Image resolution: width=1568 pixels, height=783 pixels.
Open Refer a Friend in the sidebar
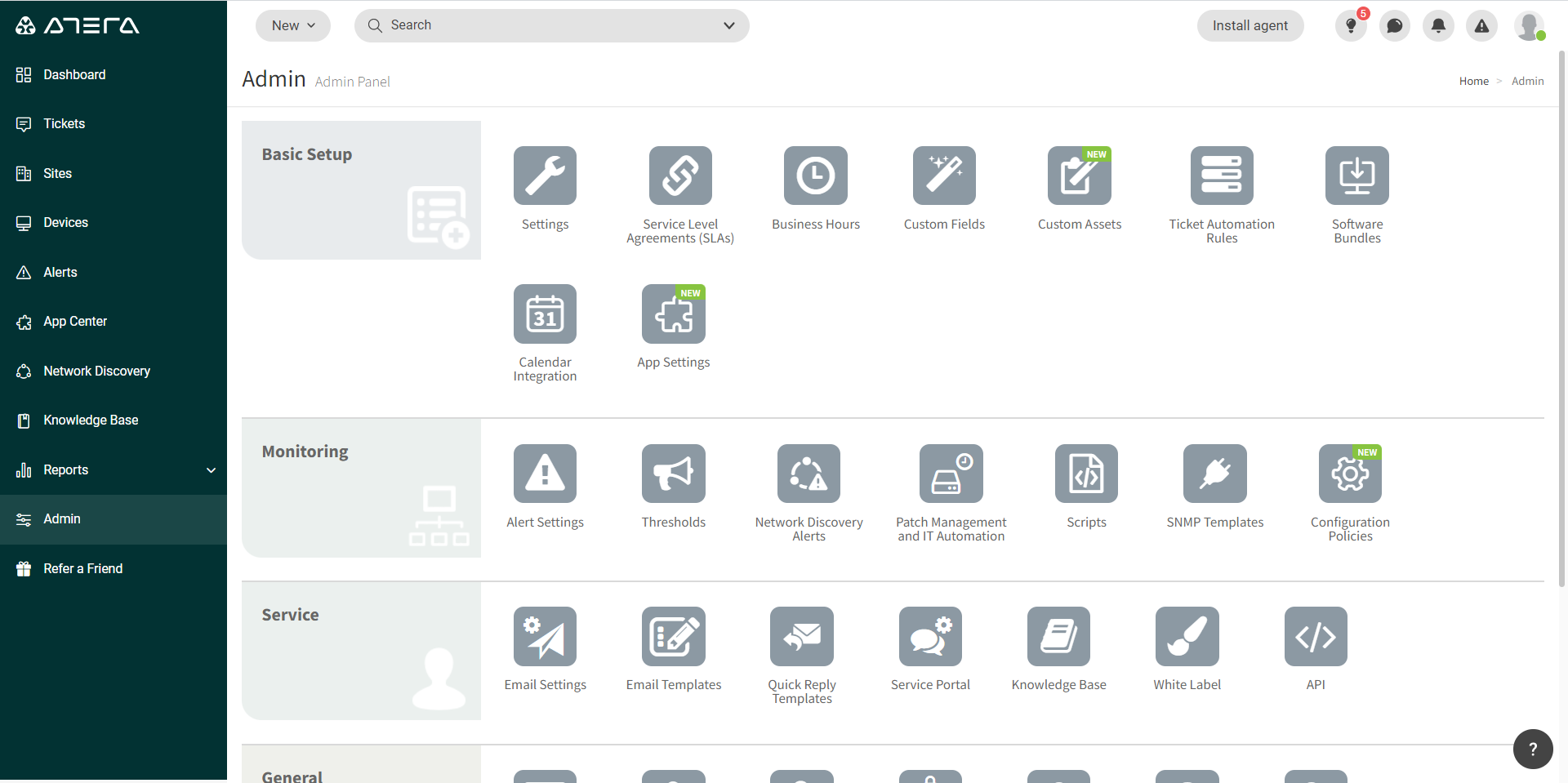coord(114,568)
